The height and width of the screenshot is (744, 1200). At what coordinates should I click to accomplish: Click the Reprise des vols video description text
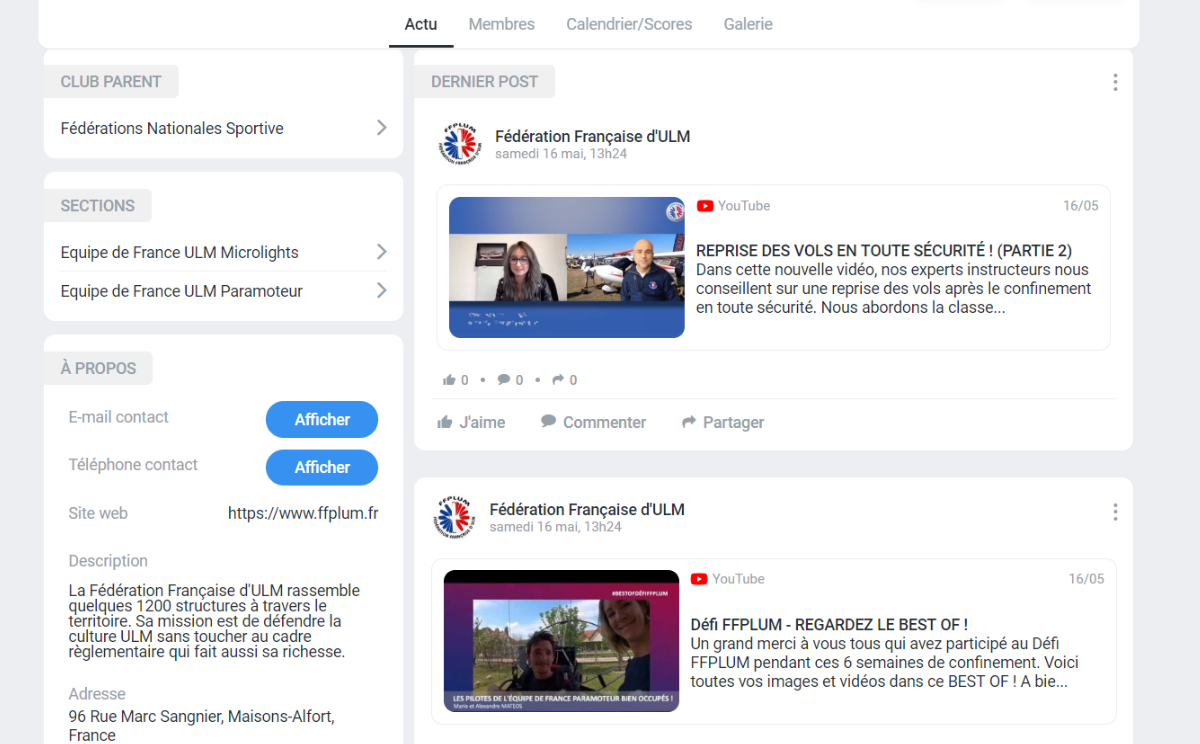pyautogui.click(x=893, y=288)
